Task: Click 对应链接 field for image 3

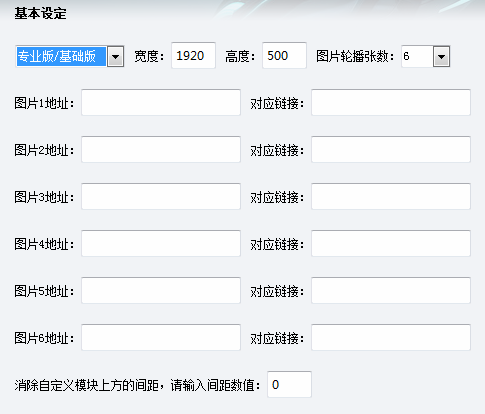Action: tap(391, 196)
